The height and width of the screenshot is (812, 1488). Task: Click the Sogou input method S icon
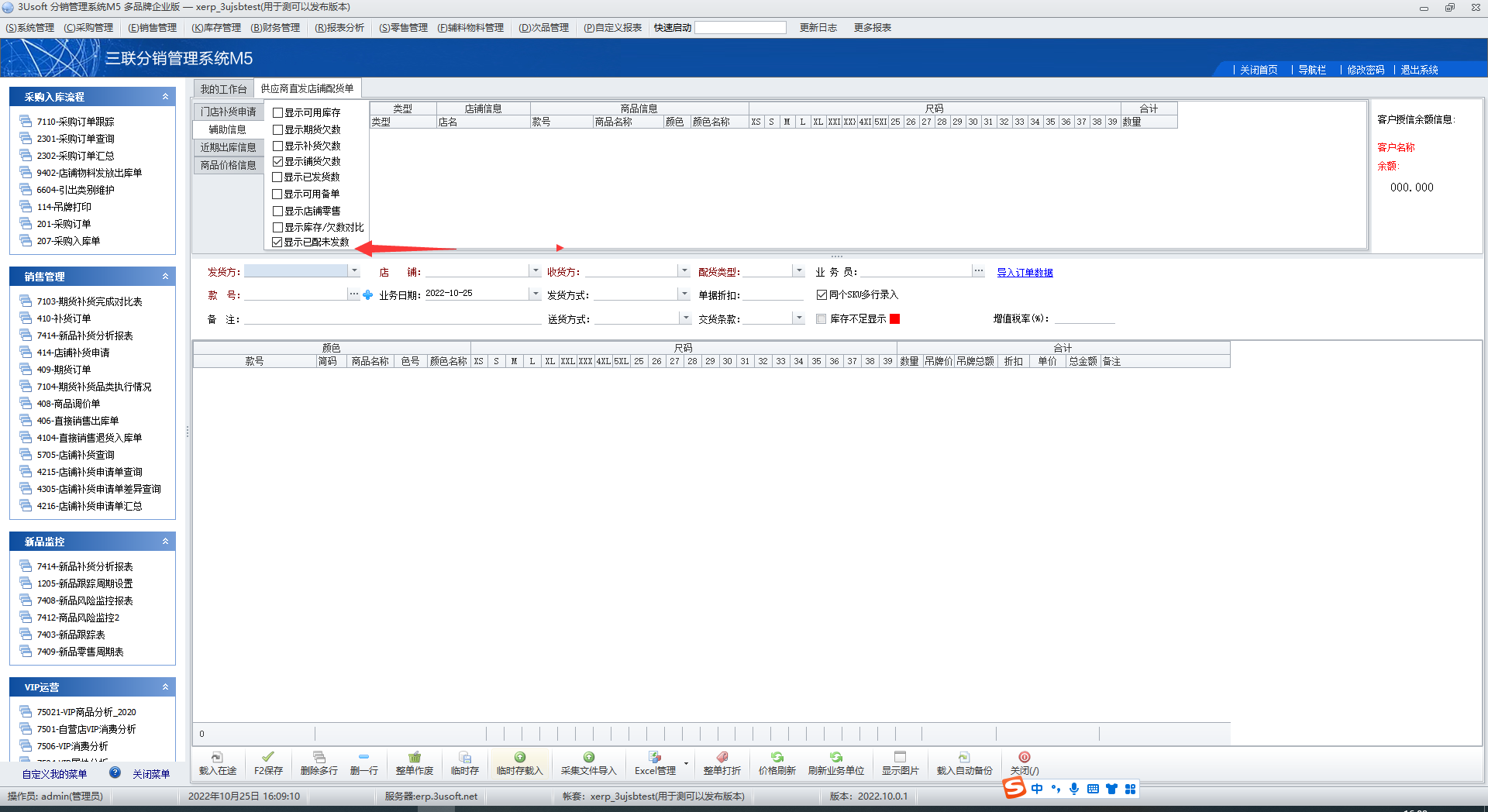tap(1014, 788)
